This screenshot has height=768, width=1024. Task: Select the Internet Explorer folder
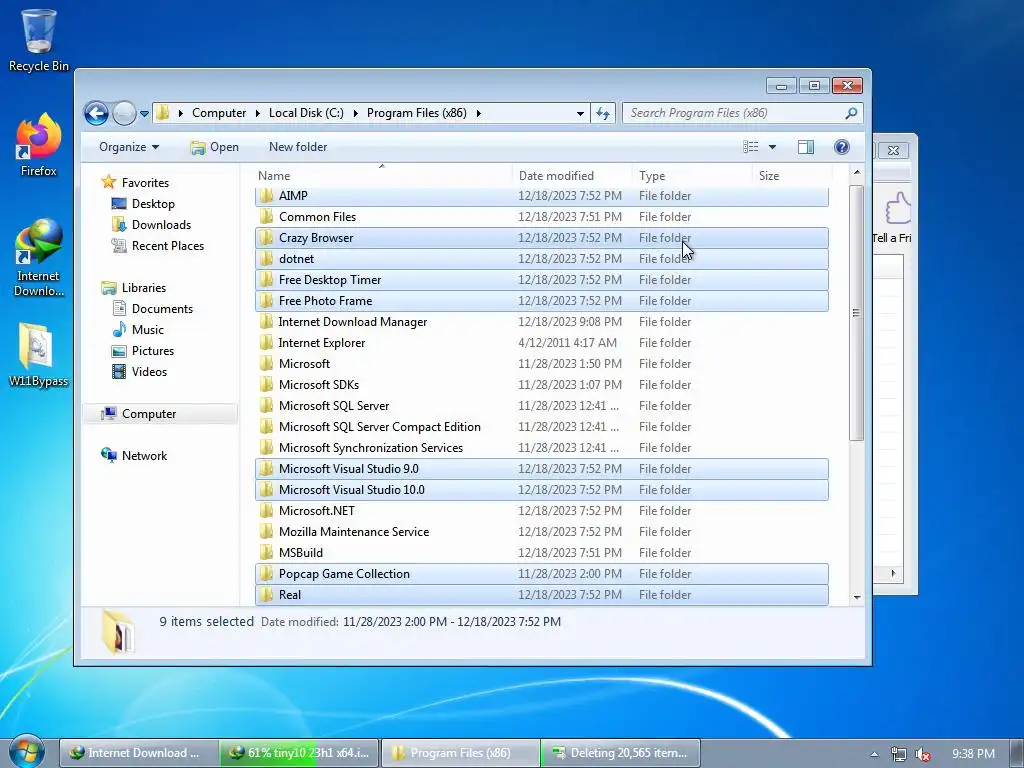[541, 343]
